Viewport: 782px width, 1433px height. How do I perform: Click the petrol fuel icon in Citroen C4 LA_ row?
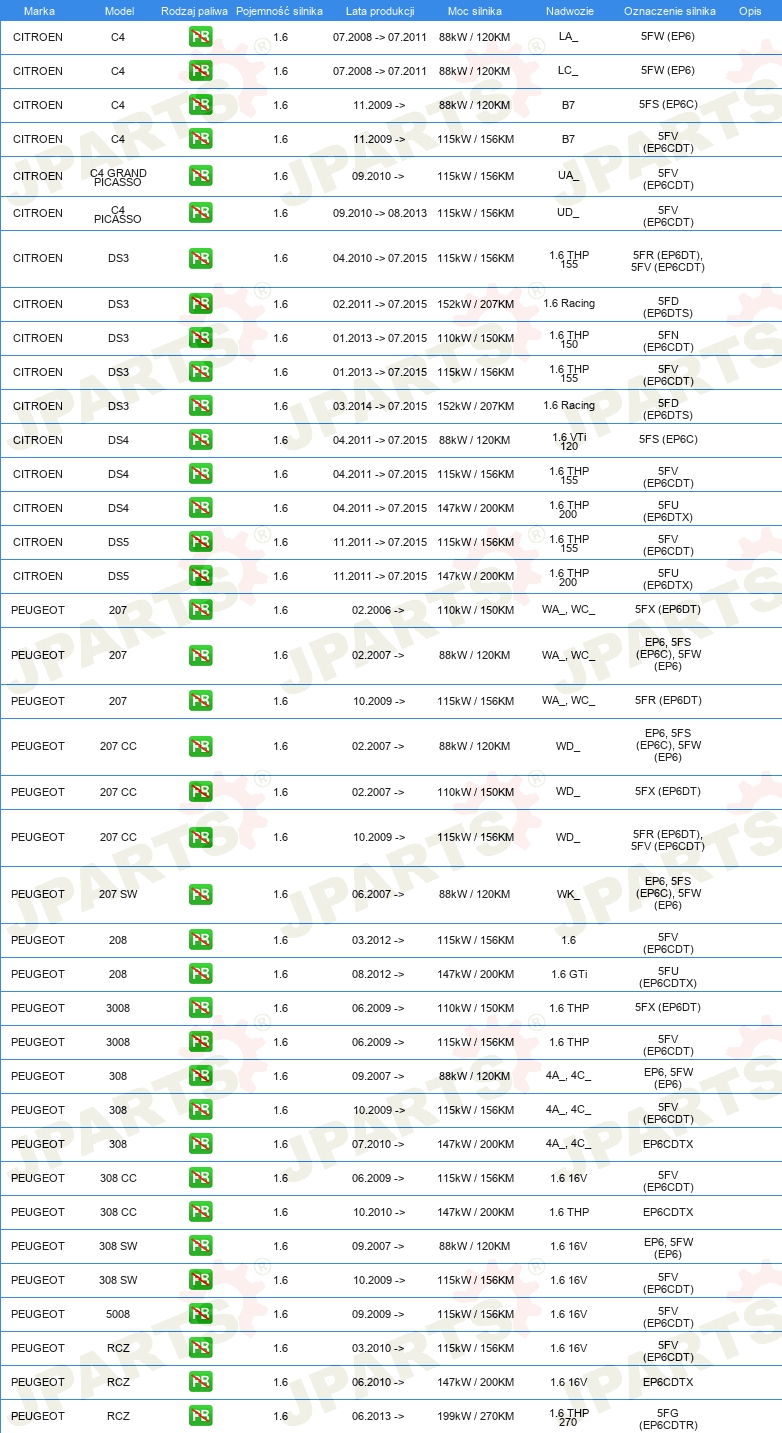[x=201, y=38]
